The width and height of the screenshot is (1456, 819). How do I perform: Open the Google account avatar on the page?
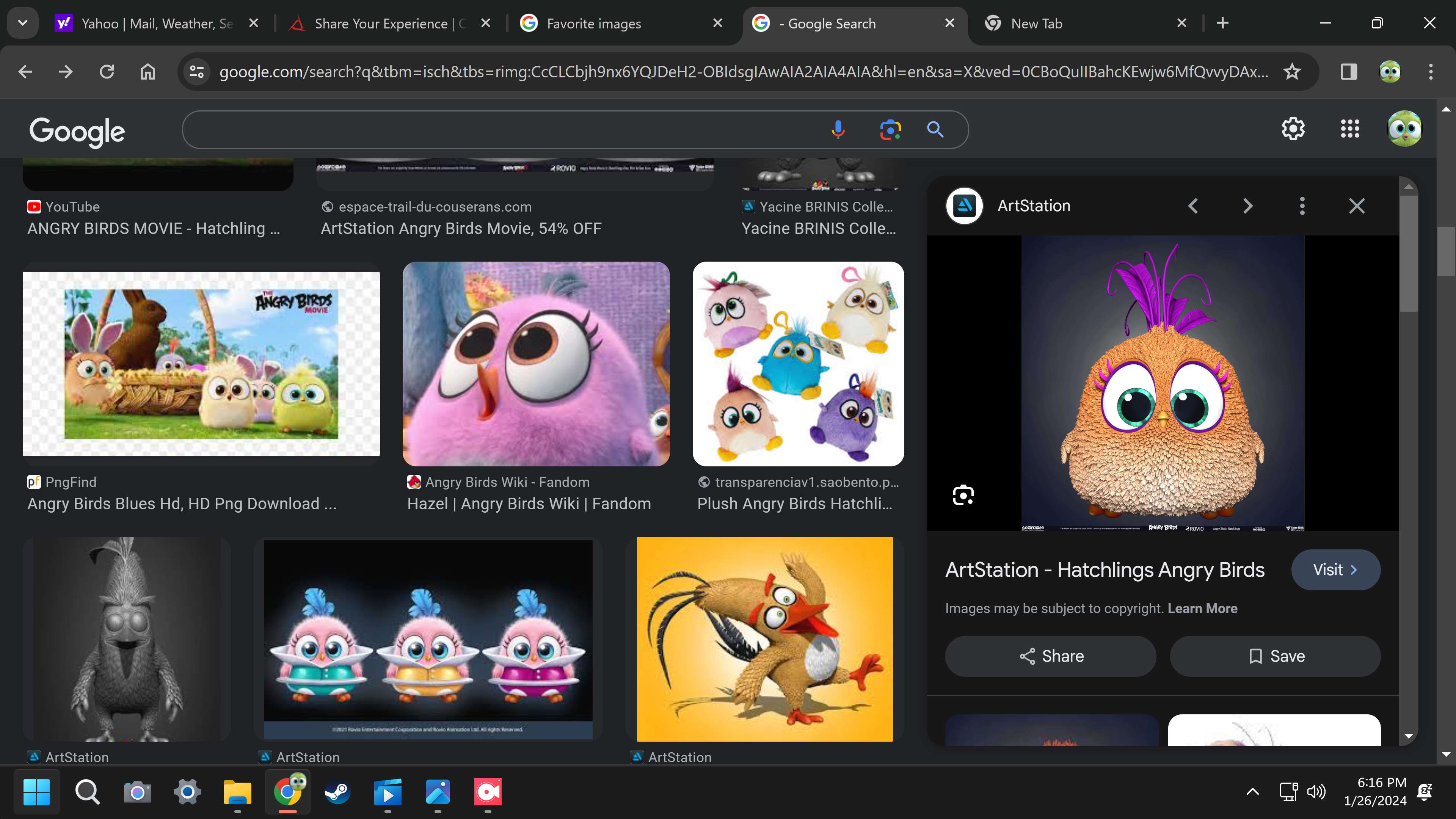[1404, 129]
